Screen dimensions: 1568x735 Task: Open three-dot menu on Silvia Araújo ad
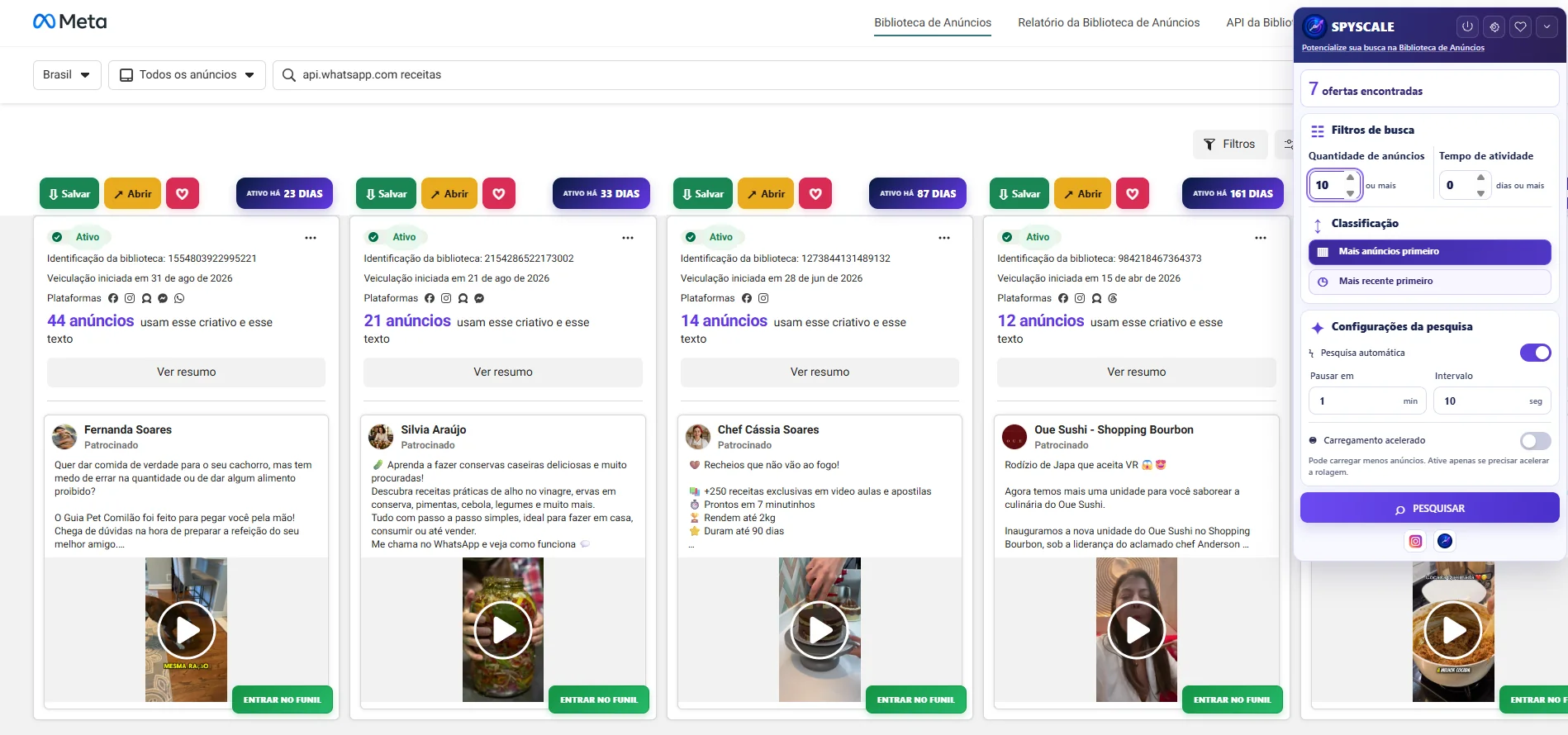point(628,238)
